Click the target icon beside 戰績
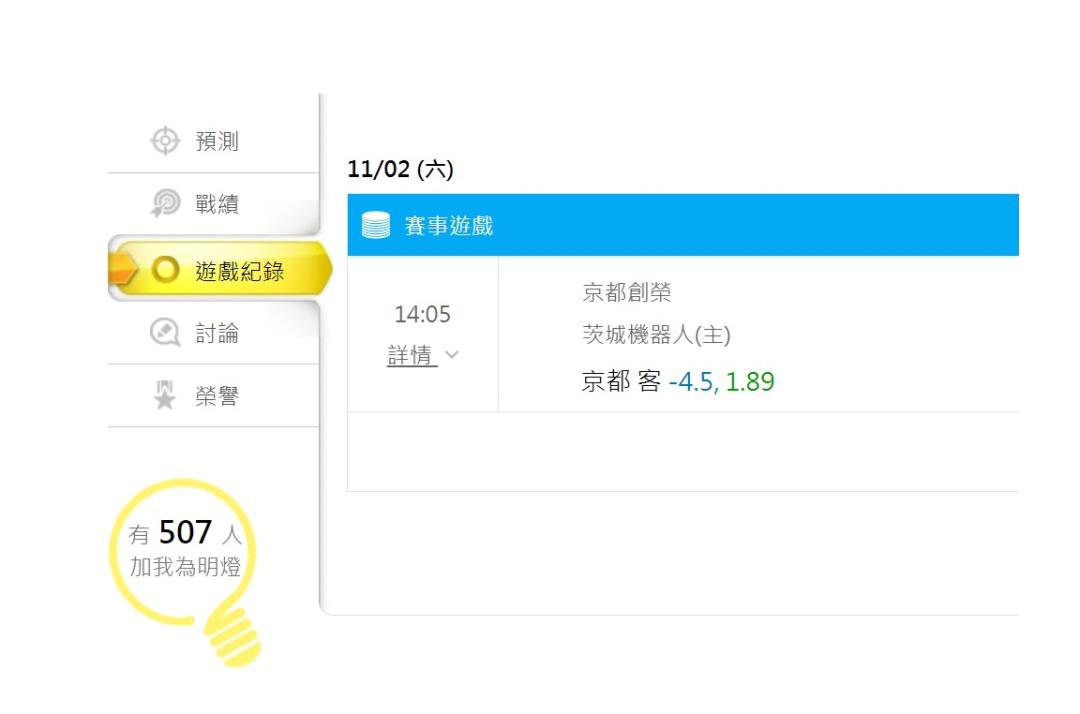Screen dimensions: 1080x714 [x=165, y=203]
